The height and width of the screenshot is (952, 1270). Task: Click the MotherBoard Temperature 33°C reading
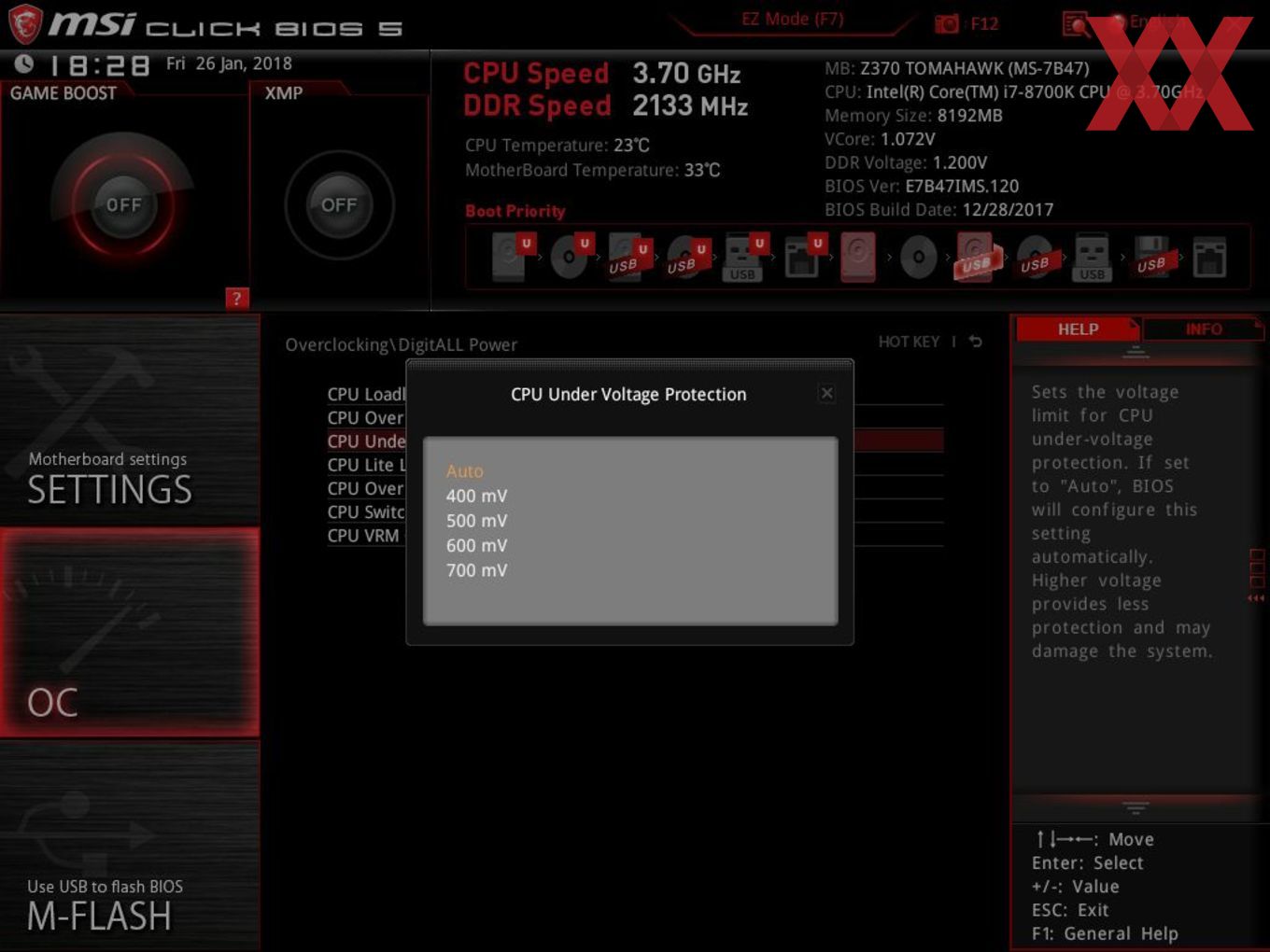pos(592,170)
